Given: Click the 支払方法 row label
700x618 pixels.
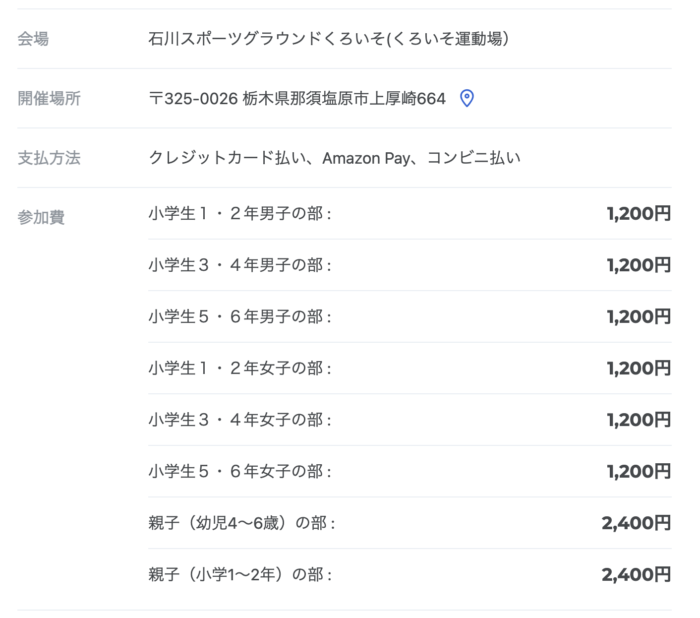Looking at the screenshot, I should tap(48, 158).
